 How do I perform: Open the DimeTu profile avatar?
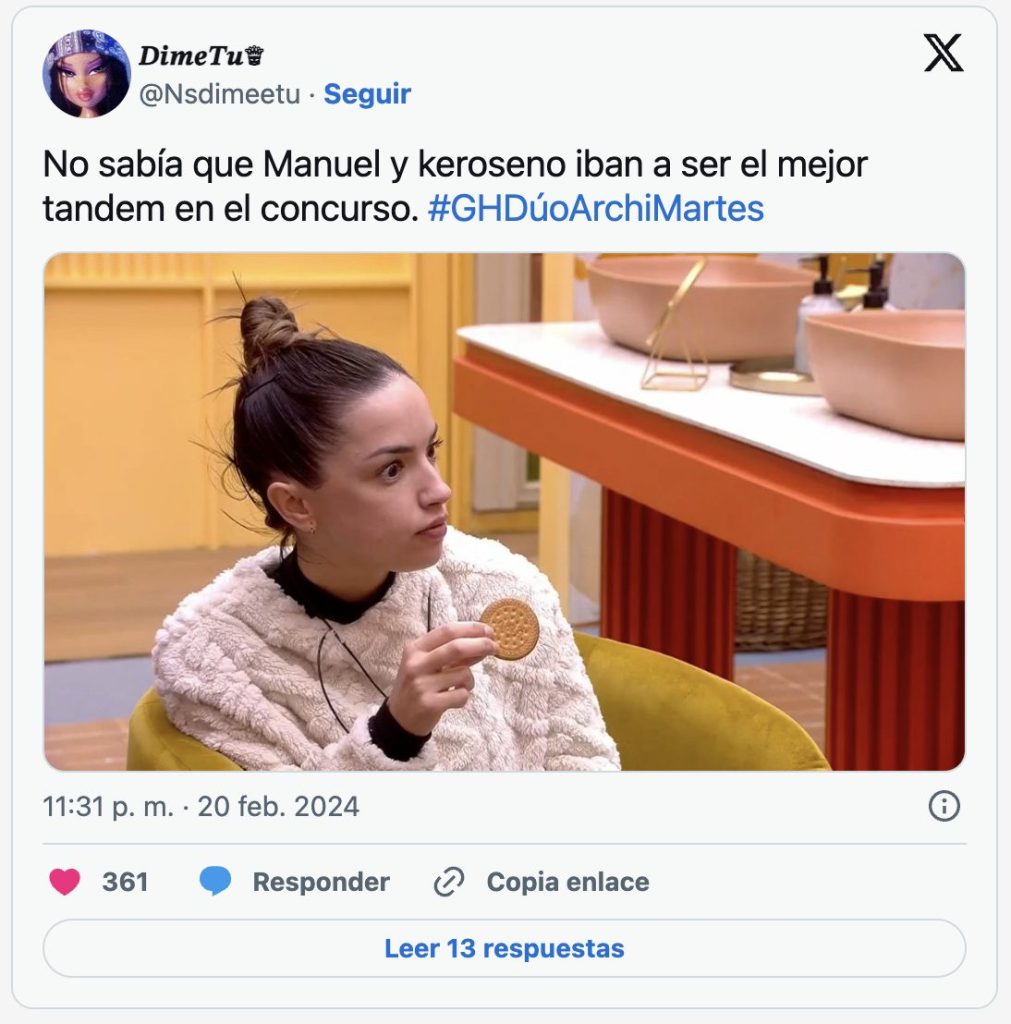click(x=86, y=74)
